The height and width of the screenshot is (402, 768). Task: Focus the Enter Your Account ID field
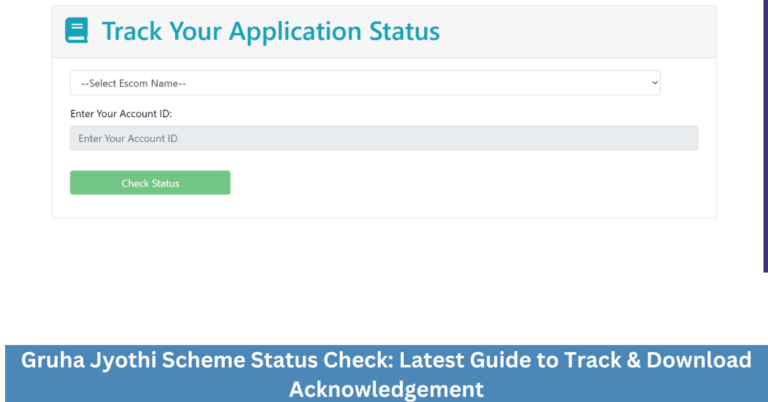click(x=384, y=138)
